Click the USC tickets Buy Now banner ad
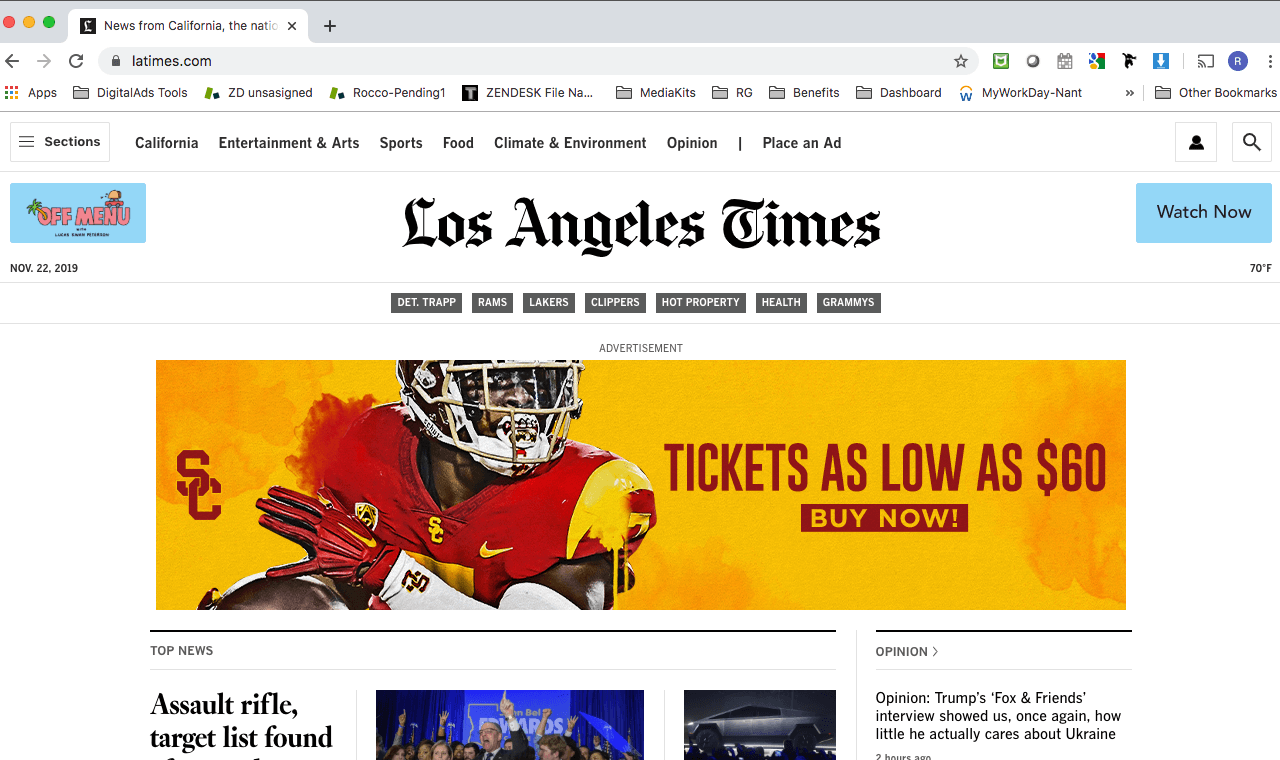The height and width of the screenshot is (760, 1280). click(x=641, y=485)
